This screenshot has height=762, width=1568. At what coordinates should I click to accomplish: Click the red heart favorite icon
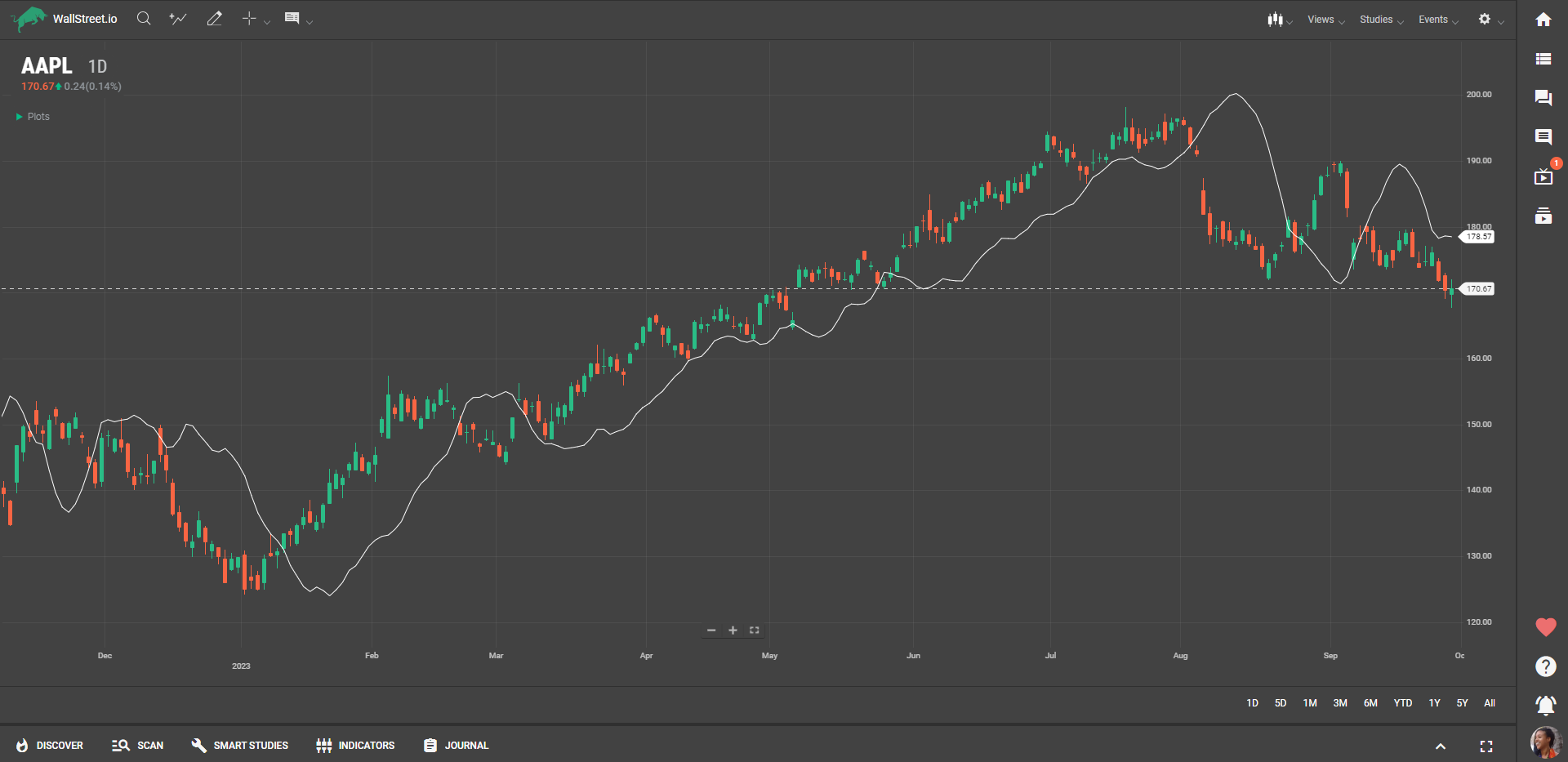coord(1545,627)
